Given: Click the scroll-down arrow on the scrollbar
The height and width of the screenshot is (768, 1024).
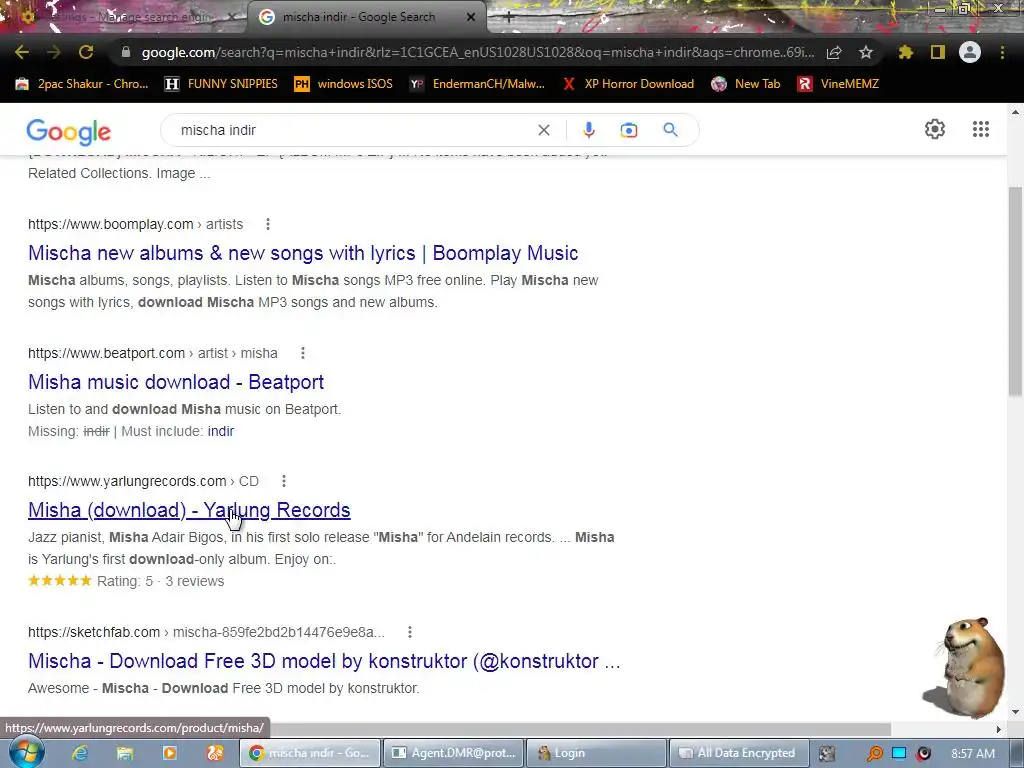Looking at the screenshot, I should click(1016, 711).
